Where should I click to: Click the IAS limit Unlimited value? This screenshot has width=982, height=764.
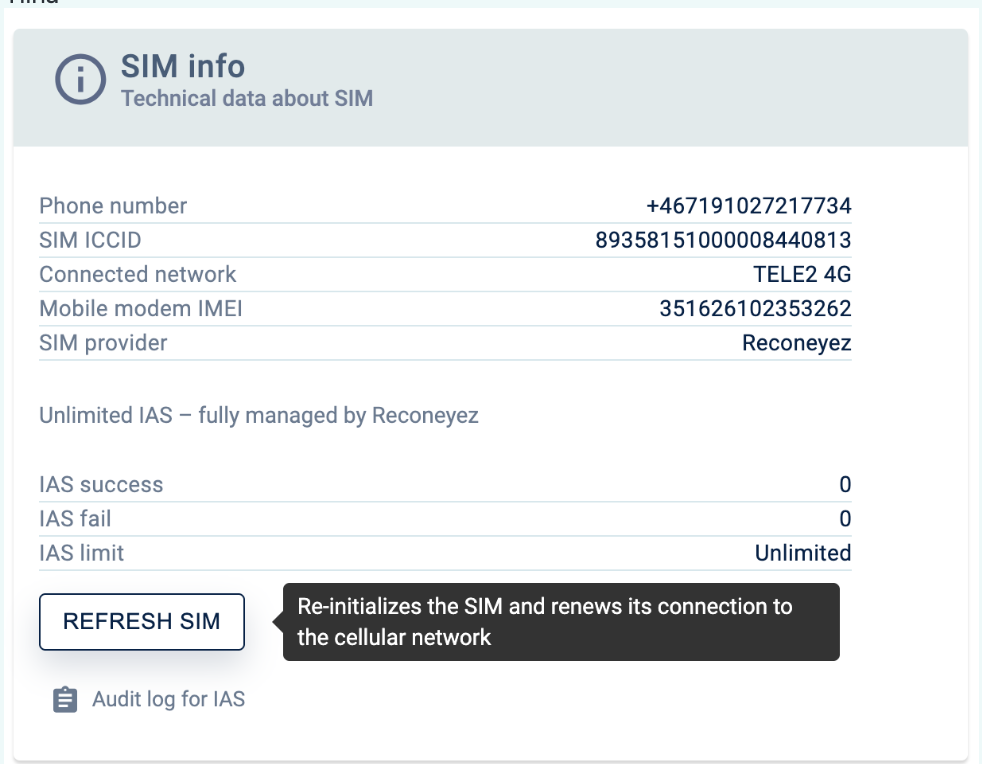pyautogui.click(x=803, y=553)
